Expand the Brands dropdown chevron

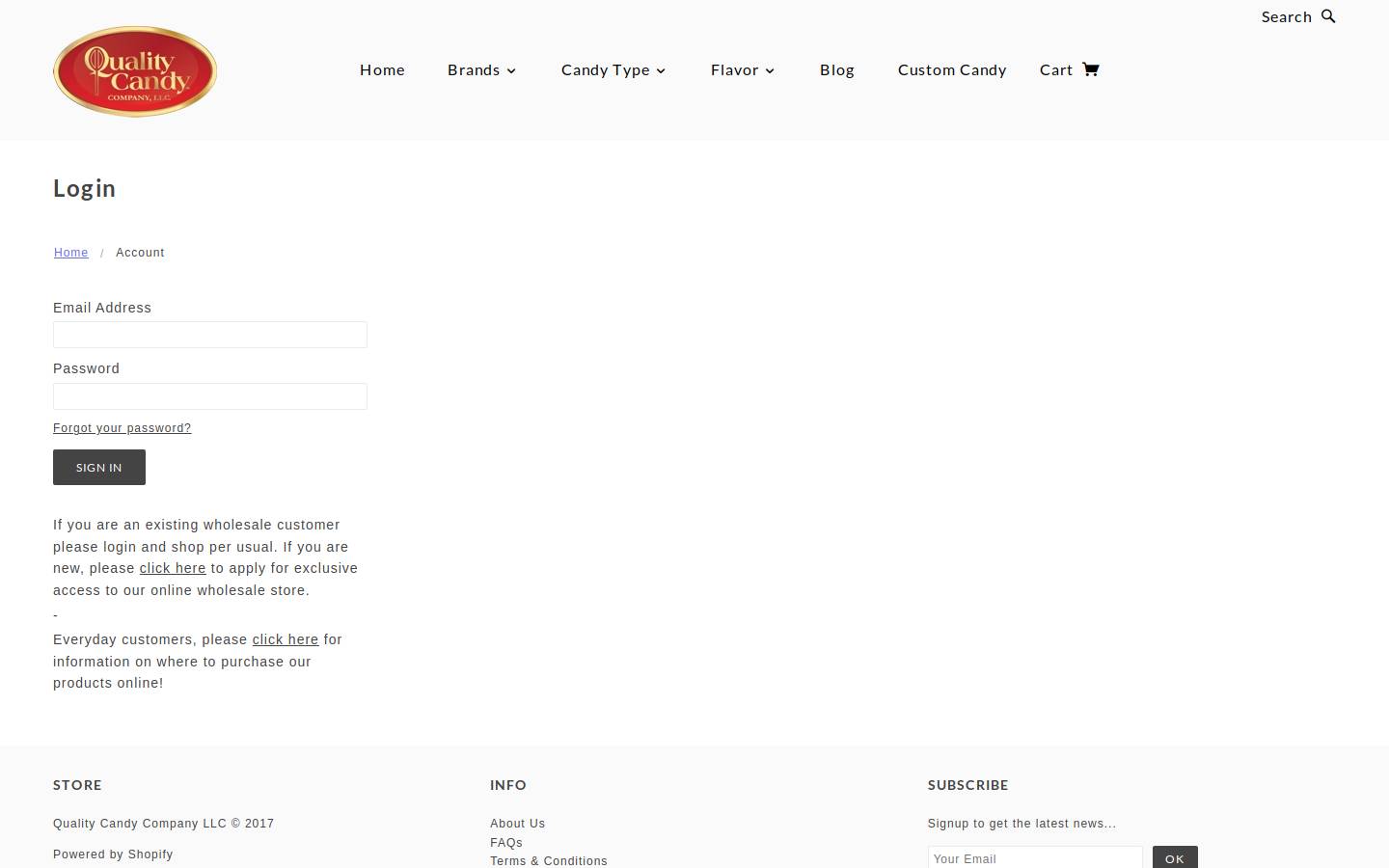[x=511, y=70]
